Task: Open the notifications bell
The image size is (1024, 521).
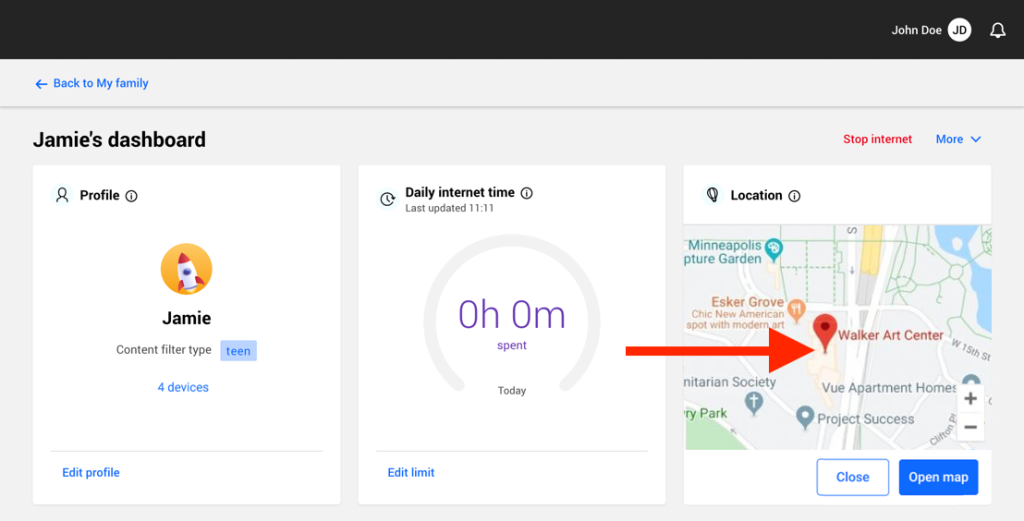Action: pos(997,30)
